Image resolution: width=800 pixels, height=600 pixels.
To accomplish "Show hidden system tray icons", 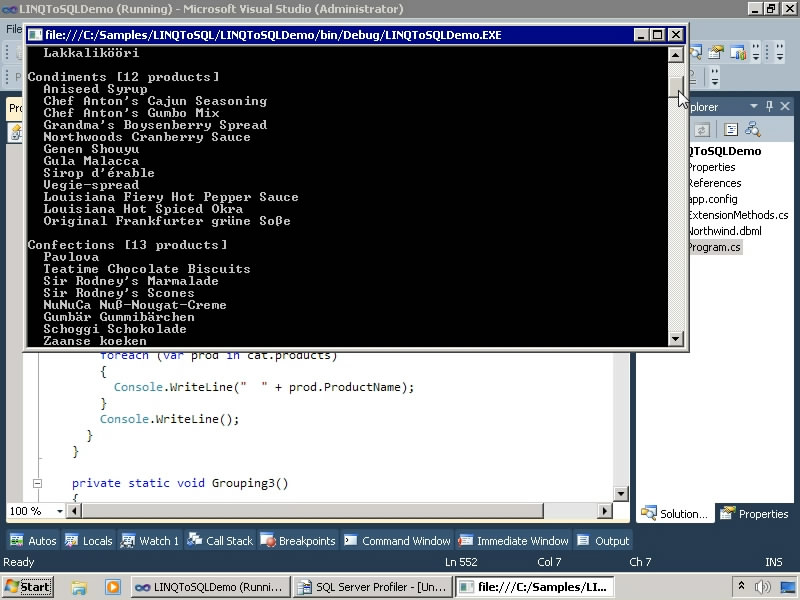I will pos(741,586).
